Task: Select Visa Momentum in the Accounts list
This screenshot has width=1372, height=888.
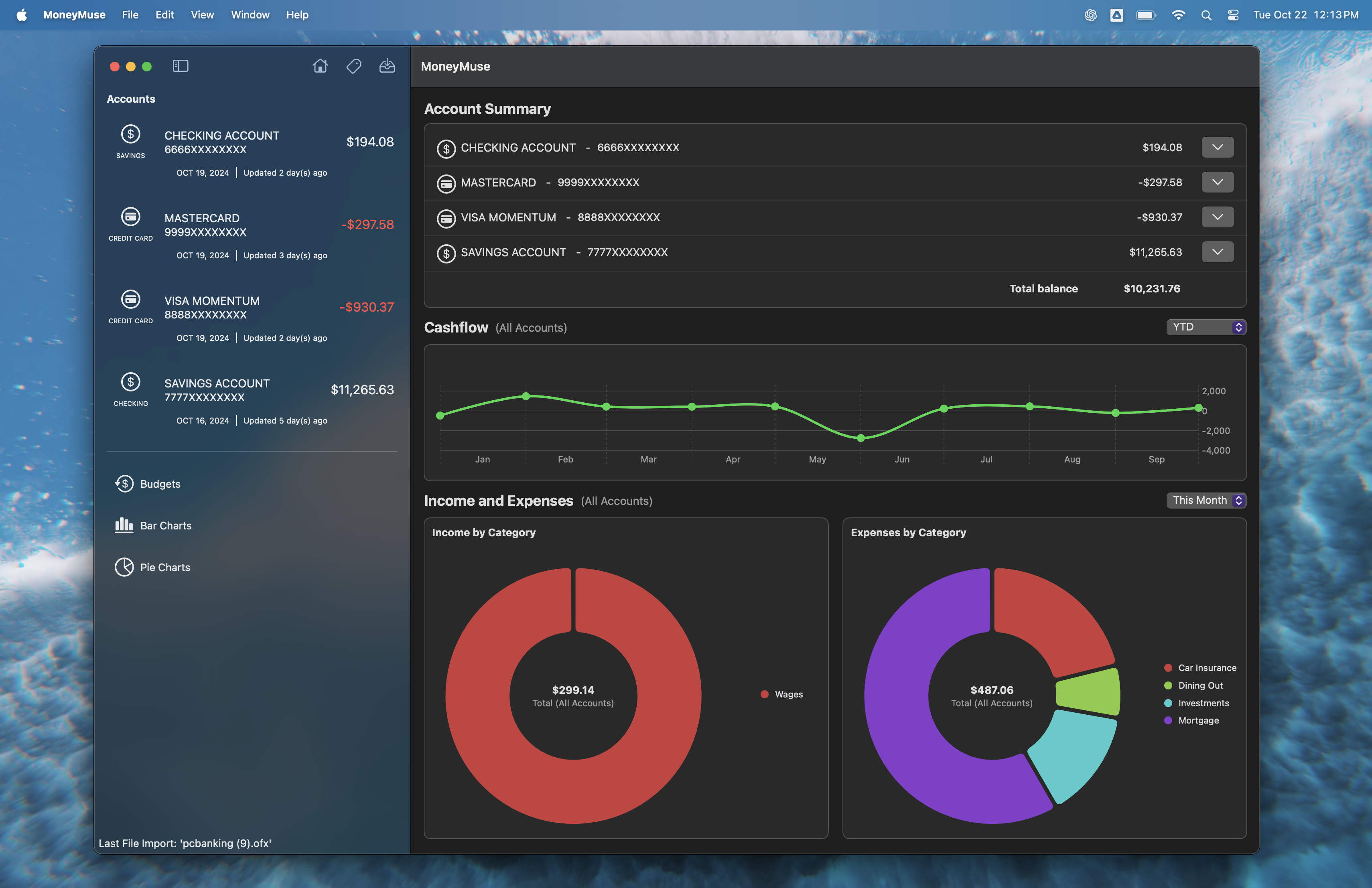Action: pyautogui.click(x=252, y=316)
